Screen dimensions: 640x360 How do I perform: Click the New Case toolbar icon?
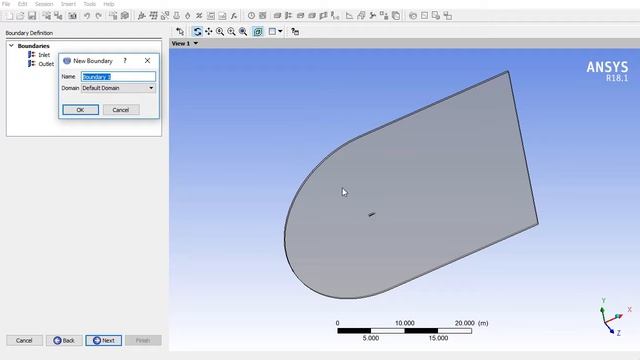click(x=9, y=16)
